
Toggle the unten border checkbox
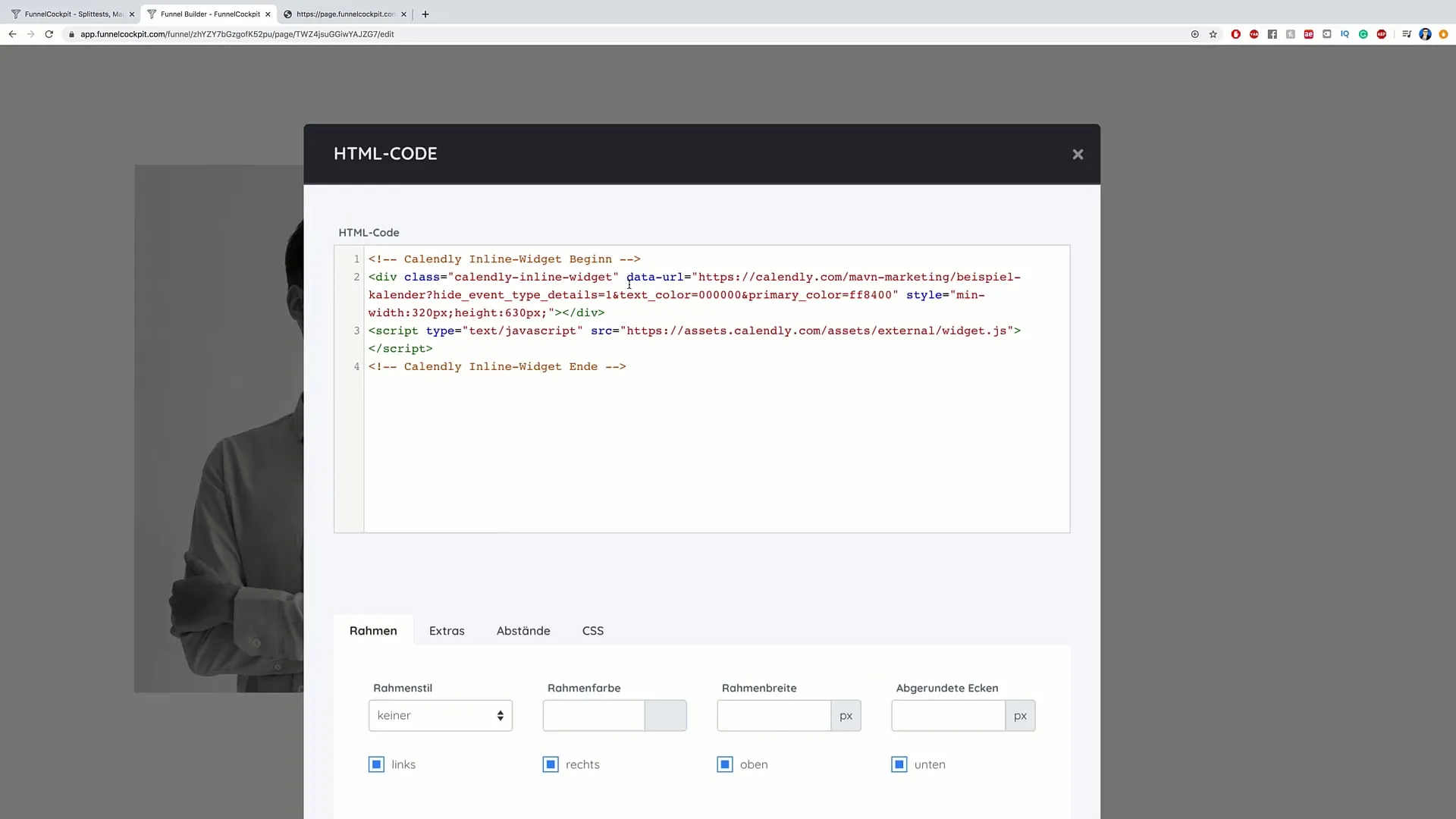[x=899, y=764]
